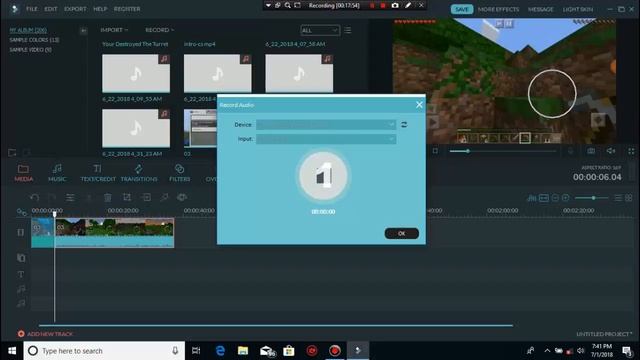Image resolution: width=640 pixels, height=360 pixels.
Task: Click the fullscreen icon under the preview
Action: click(631, 151)
